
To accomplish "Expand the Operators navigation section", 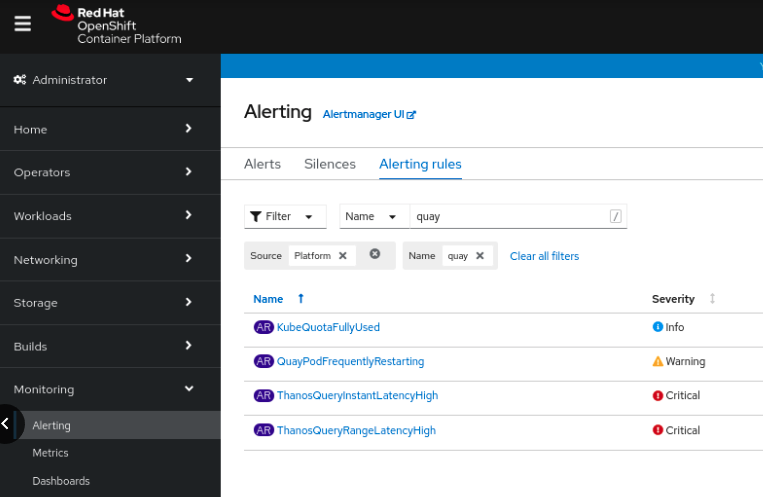I will tap(110, 172).
